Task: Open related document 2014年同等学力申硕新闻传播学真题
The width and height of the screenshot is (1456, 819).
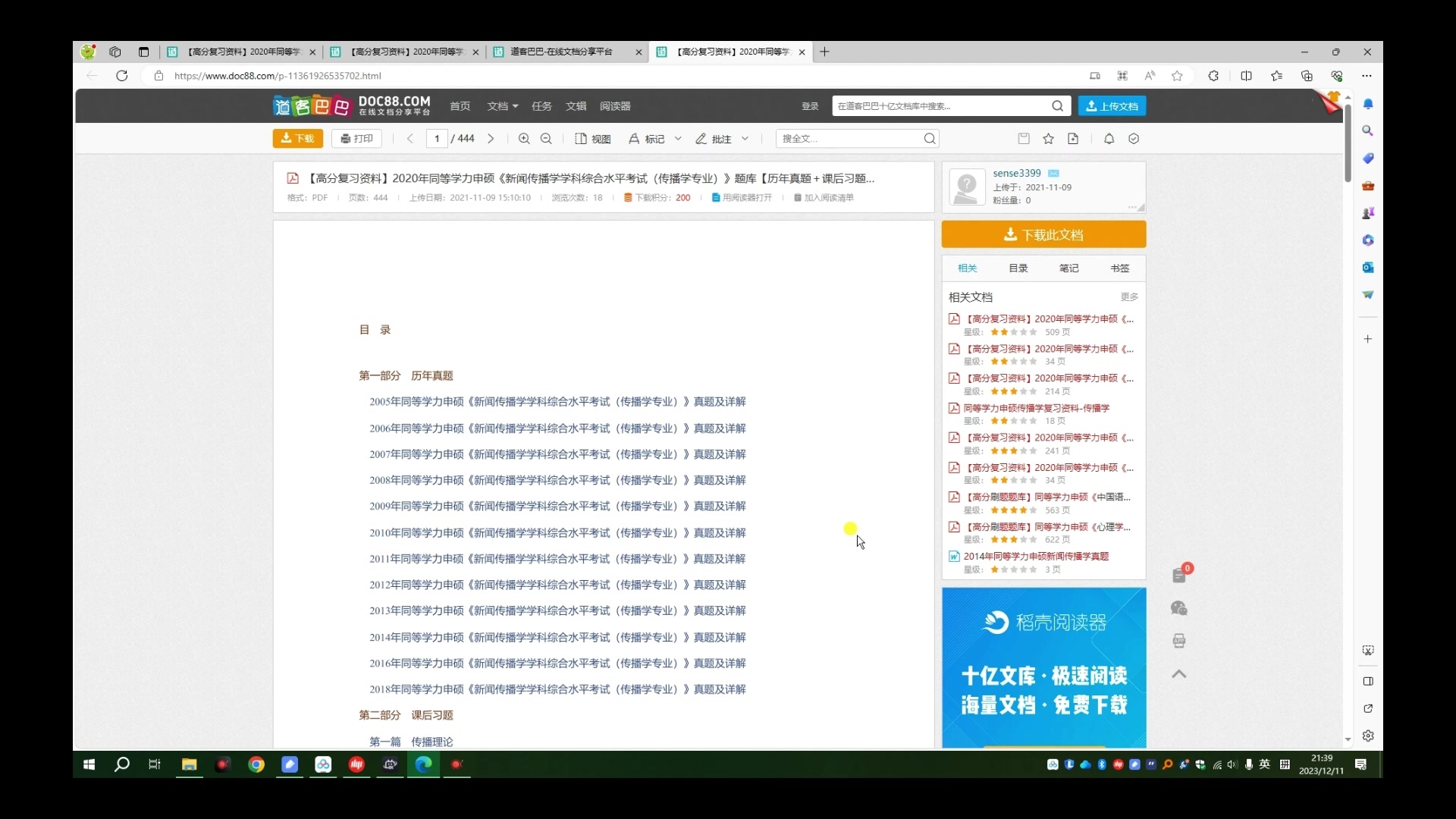Action: (x=1036, y=557)
